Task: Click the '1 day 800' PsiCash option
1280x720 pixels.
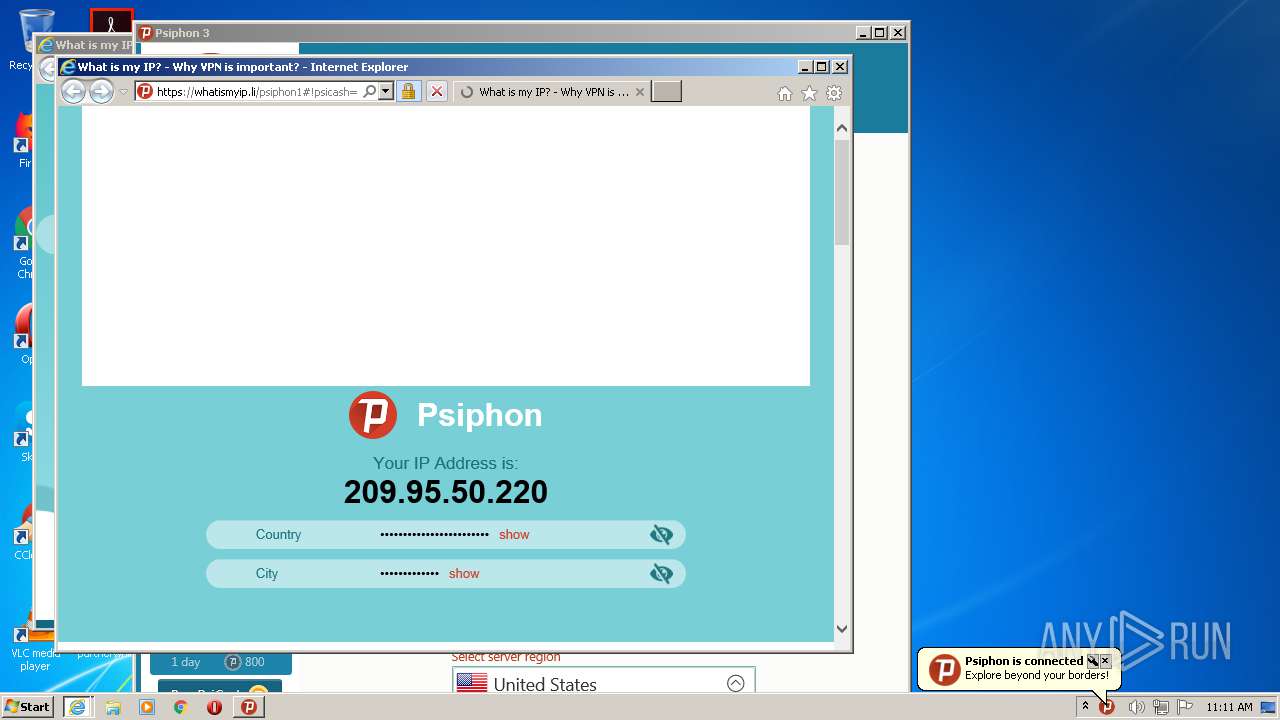Action: pyautogui.click(x=221, y=662)
